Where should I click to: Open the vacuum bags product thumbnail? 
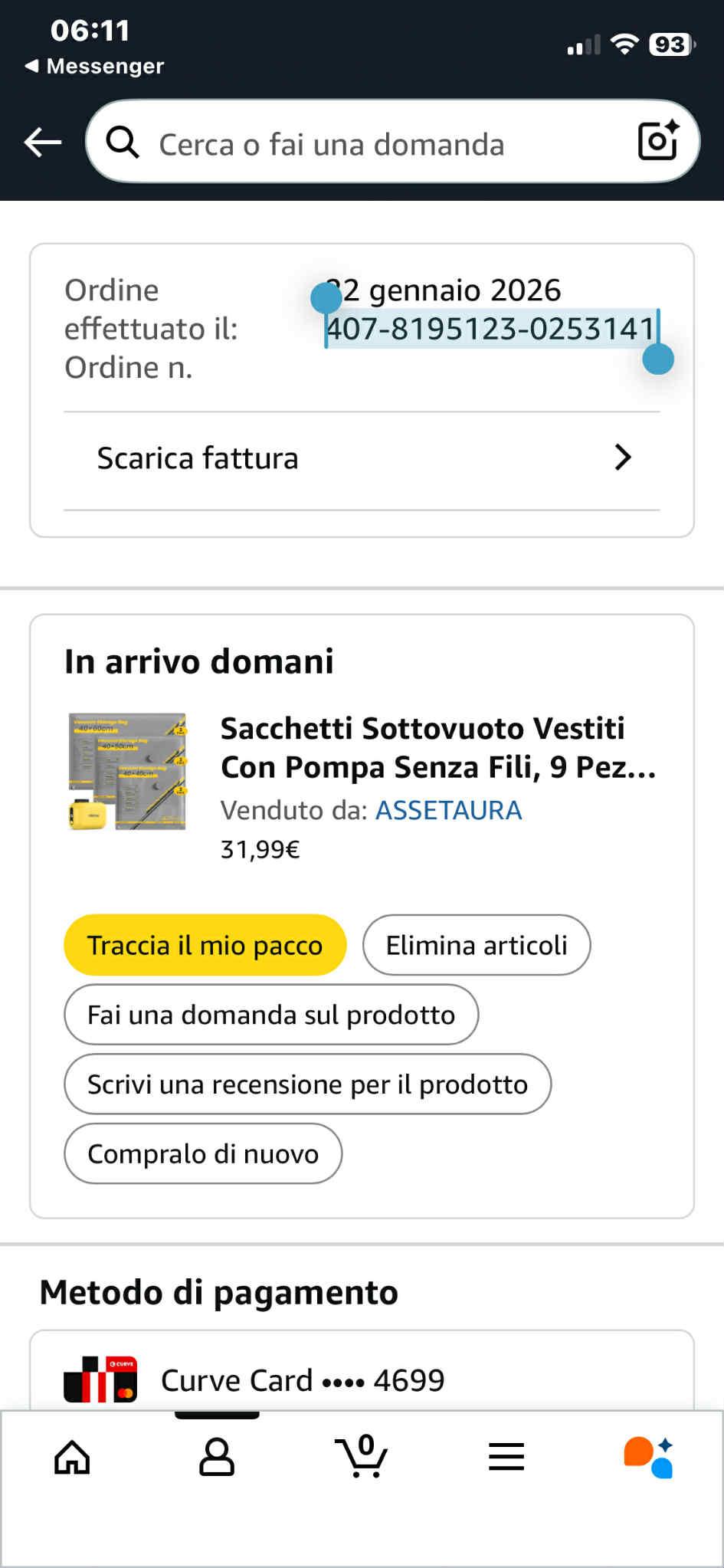[127, 772]
